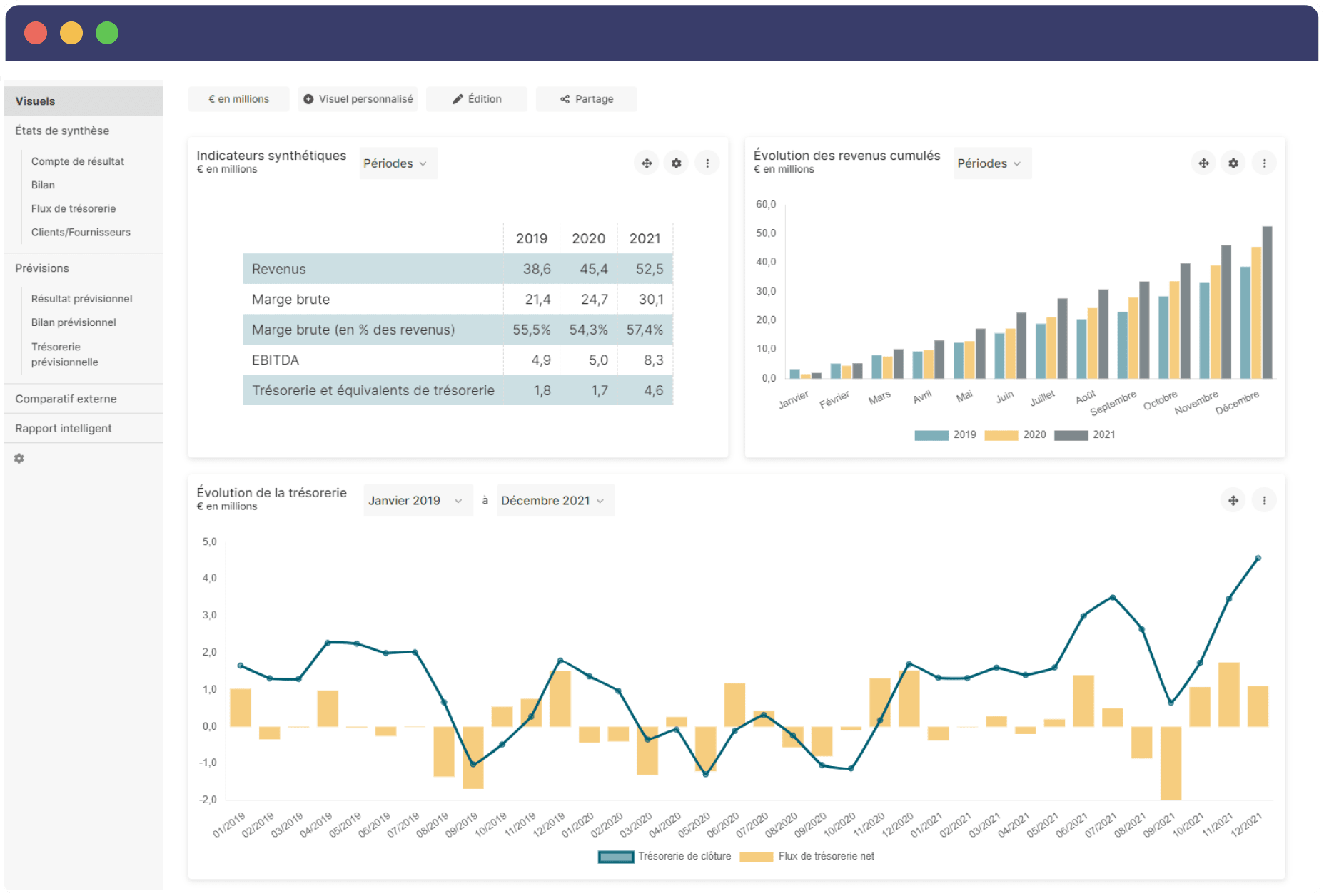Image resolution: width=1324 pixels, height=896 pixels.
Task: Click the Flux de trésorerie net legend swatch
Action: click(x=757, y=857)
